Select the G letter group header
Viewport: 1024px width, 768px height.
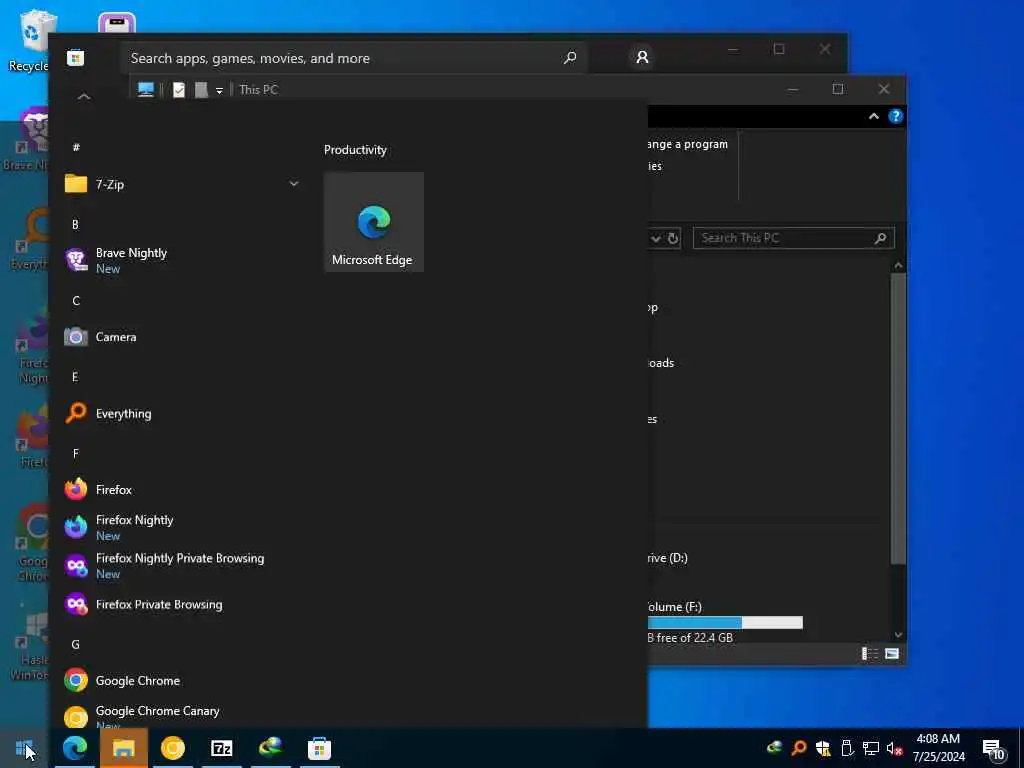click(x=76, y=645)
